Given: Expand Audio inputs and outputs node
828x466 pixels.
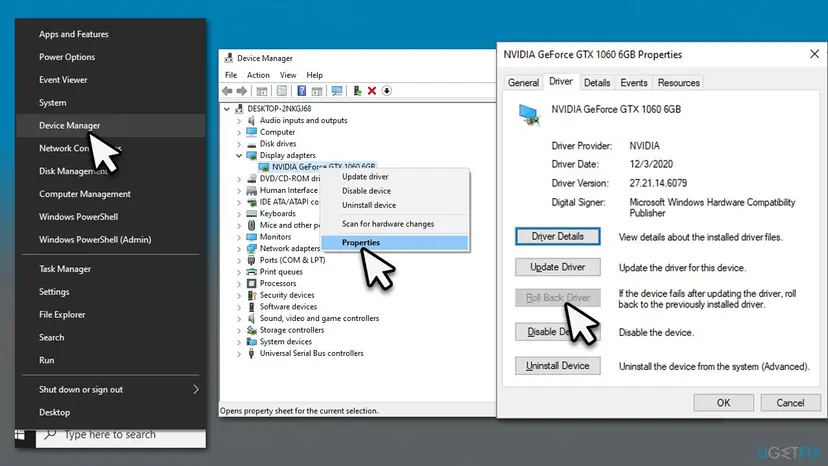Looking at the screenshot, I should pos(239,121).
